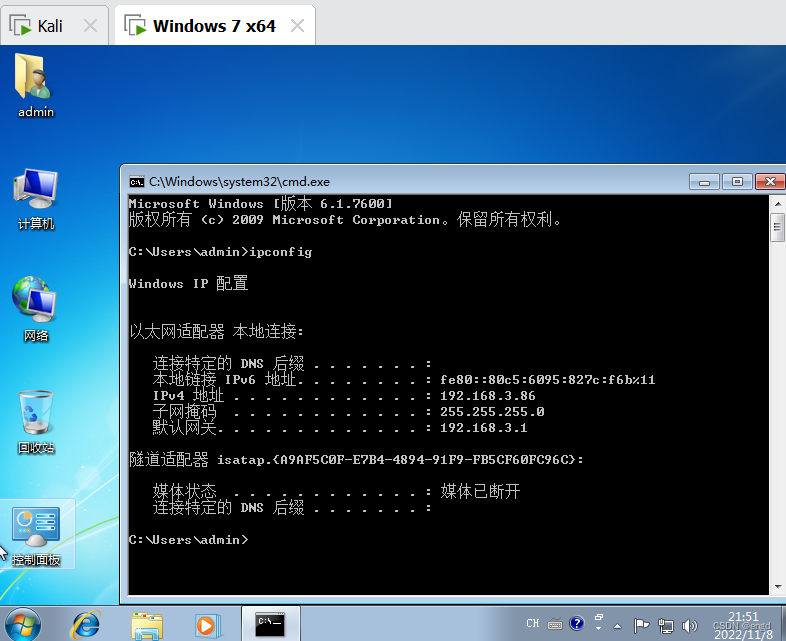Image resolution: width=786 pixels, height=641 pixels.
Task: Maximize the cmd.exe window
Action: 737,181
